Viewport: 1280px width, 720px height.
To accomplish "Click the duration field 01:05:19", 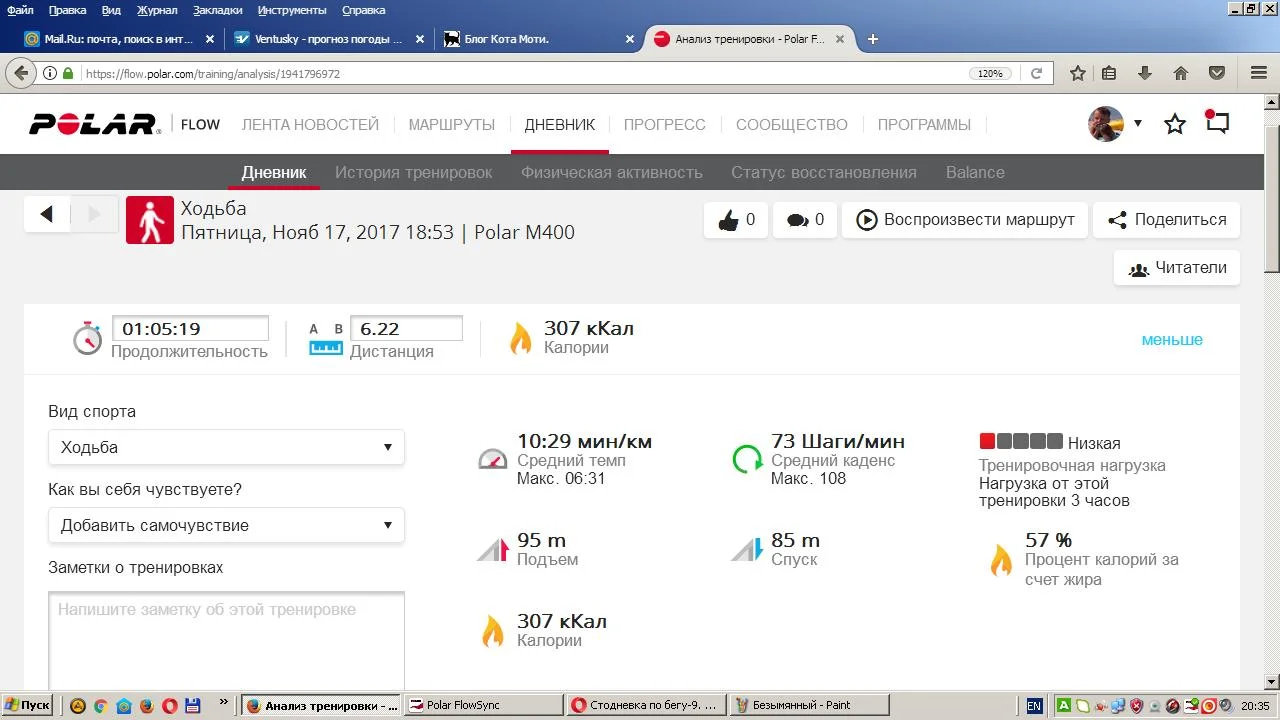I will coord(190,329).
